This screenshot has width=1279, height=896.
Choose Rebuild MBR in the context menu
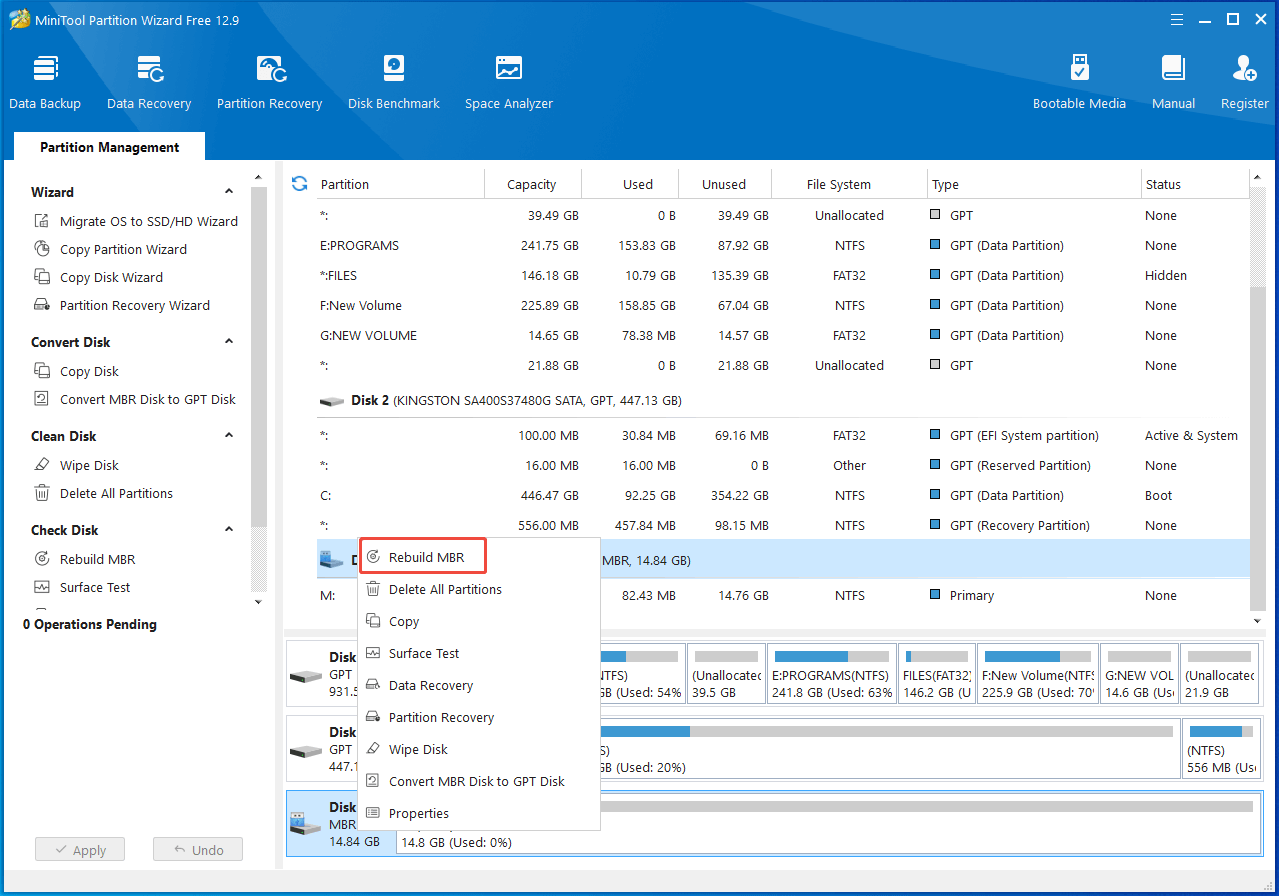[x=424, y=557]
